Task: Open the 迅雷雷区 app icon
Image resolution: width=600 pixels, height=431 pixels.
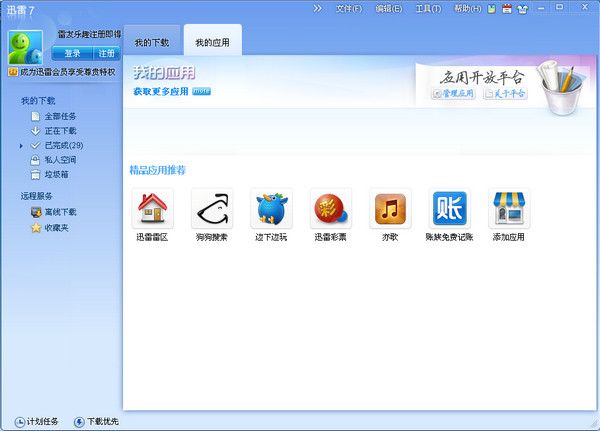Action: 152,209
